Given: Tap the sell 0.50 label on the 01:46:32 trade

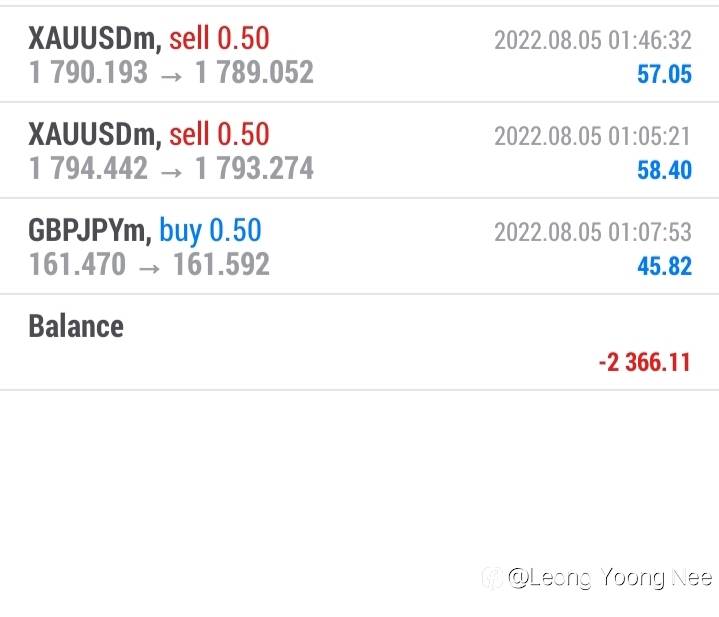Looking at the screenshot, I should pyautogui.click(x=219, y=39).
